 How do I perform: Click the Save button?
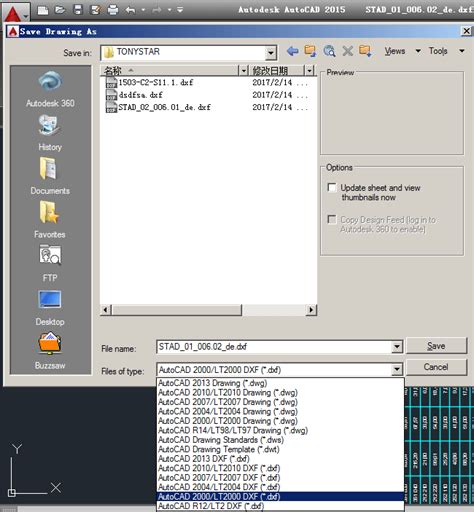point(436,346)
